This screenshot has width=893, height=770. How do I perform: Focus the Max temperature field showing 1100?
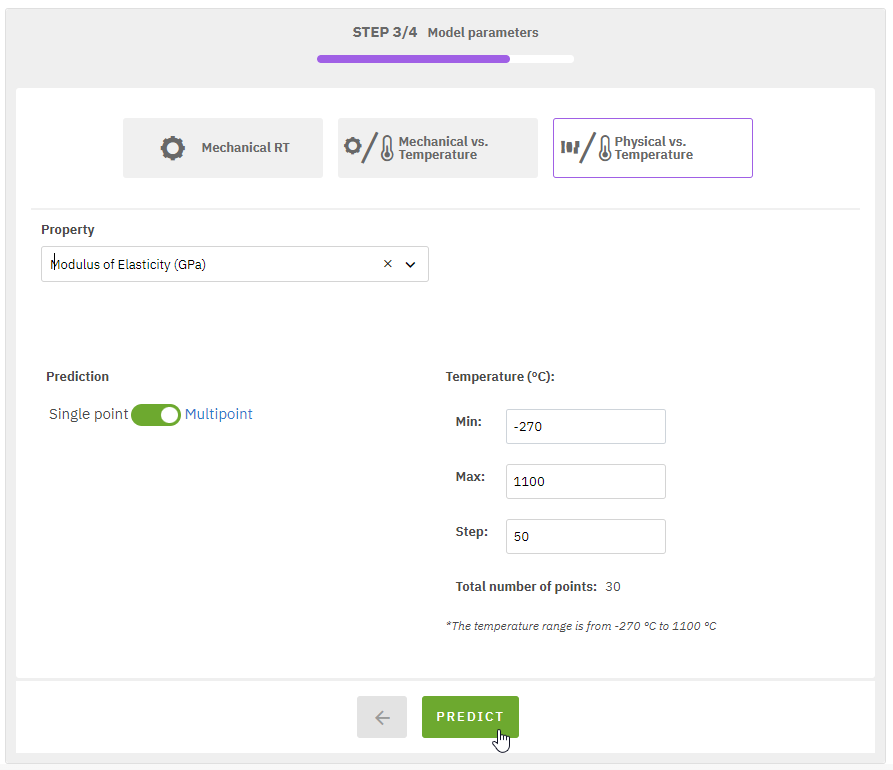(585, 481)
